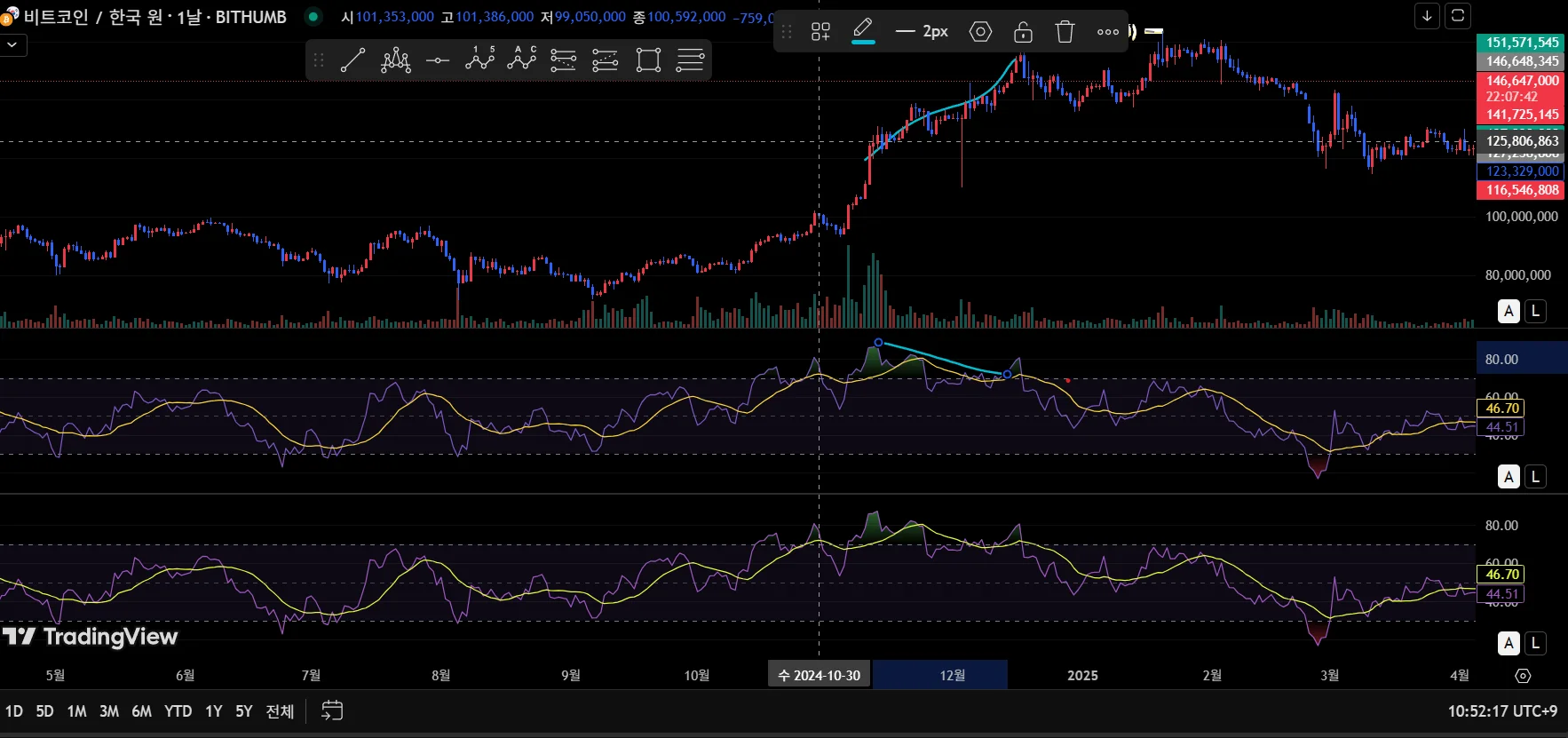Click the 123,329,000 blue price label
The height and width of the screenshot is (738, 1568).
click(x=1521, y=171)
